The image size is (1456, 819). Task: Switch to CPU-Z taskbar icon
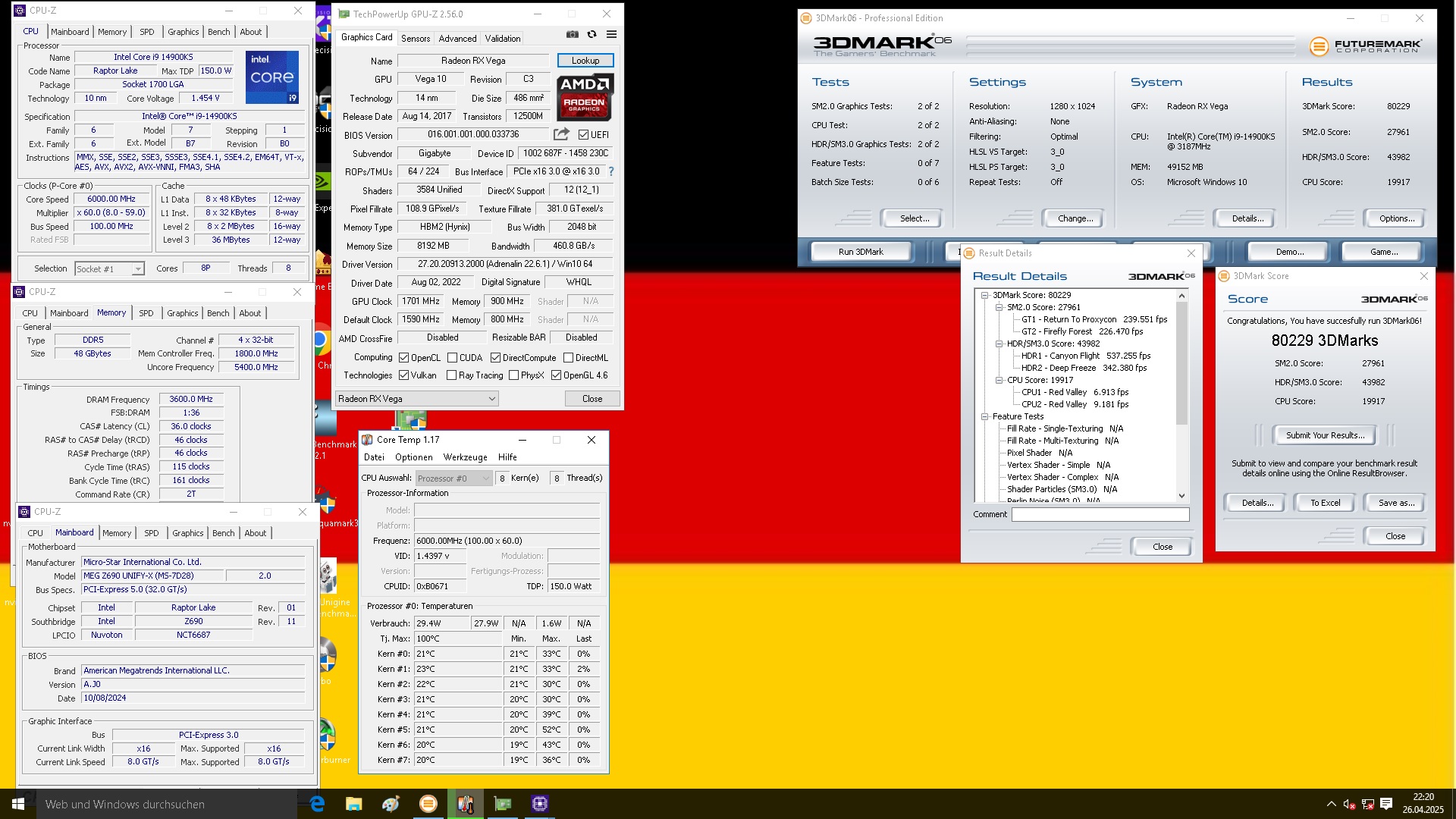tap(539, 804)
